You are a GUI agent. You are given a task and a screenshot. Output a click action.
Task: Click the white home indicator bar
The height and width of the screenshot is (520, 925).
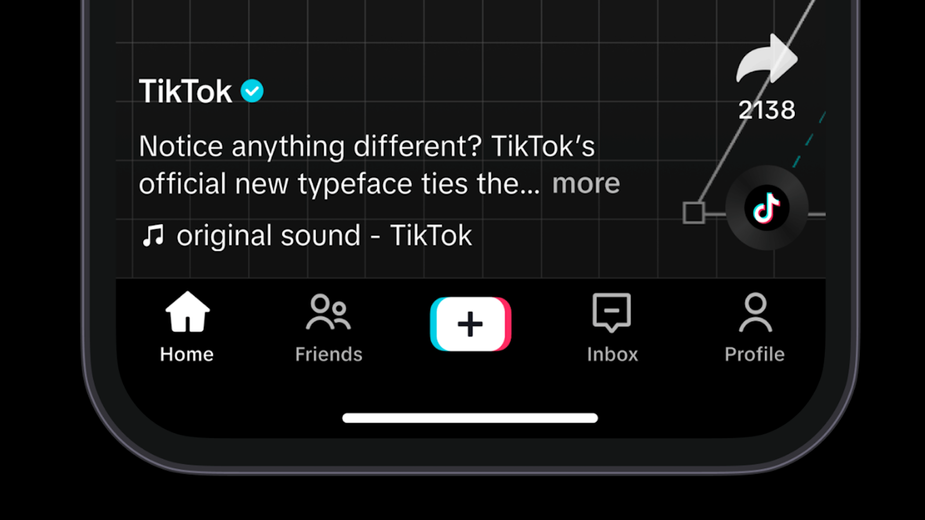[x=470, y=418]
